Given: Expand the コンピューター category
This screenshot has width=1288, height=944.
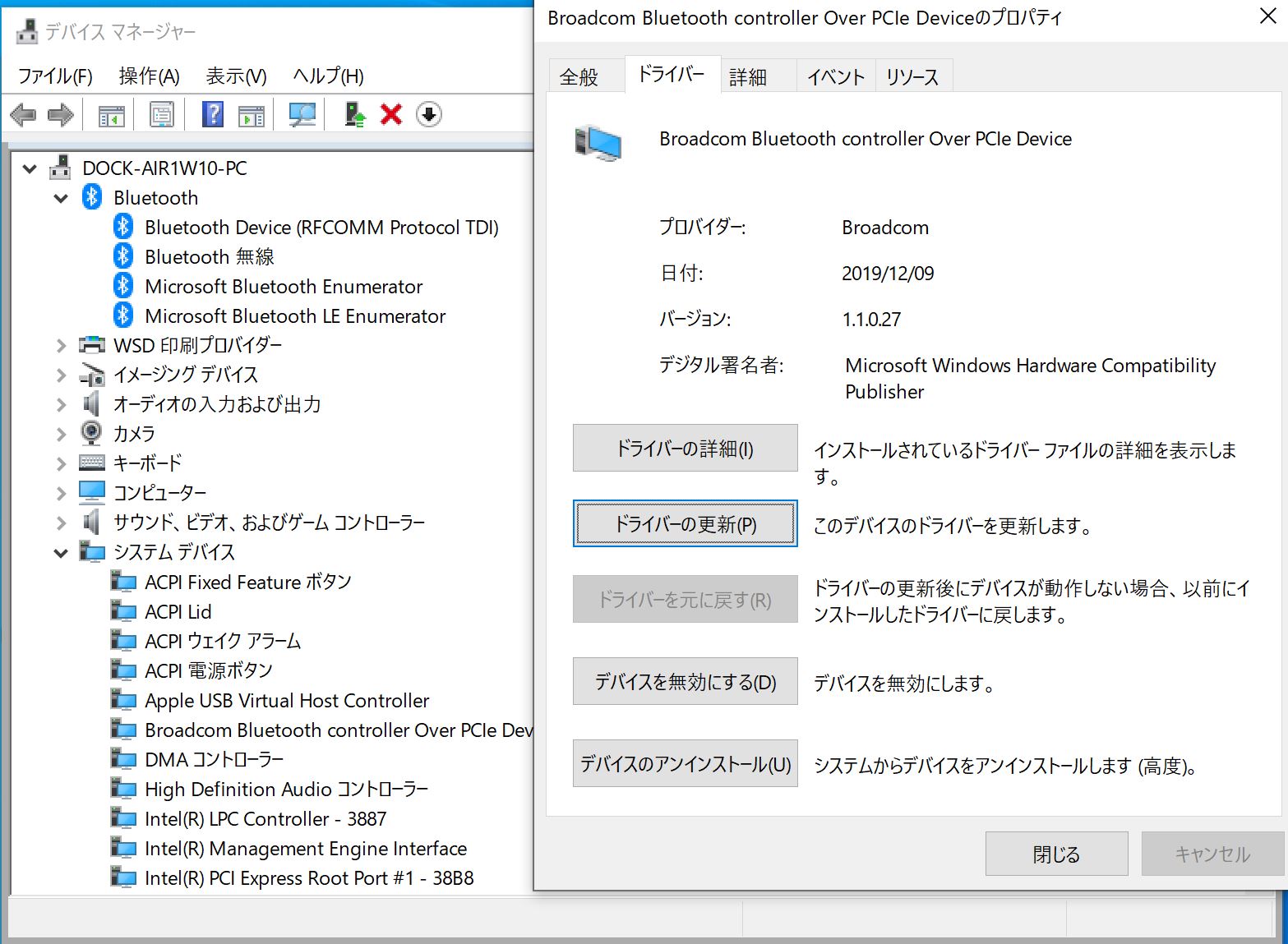Looking at the screenshot, I should (x=61, y=494).
